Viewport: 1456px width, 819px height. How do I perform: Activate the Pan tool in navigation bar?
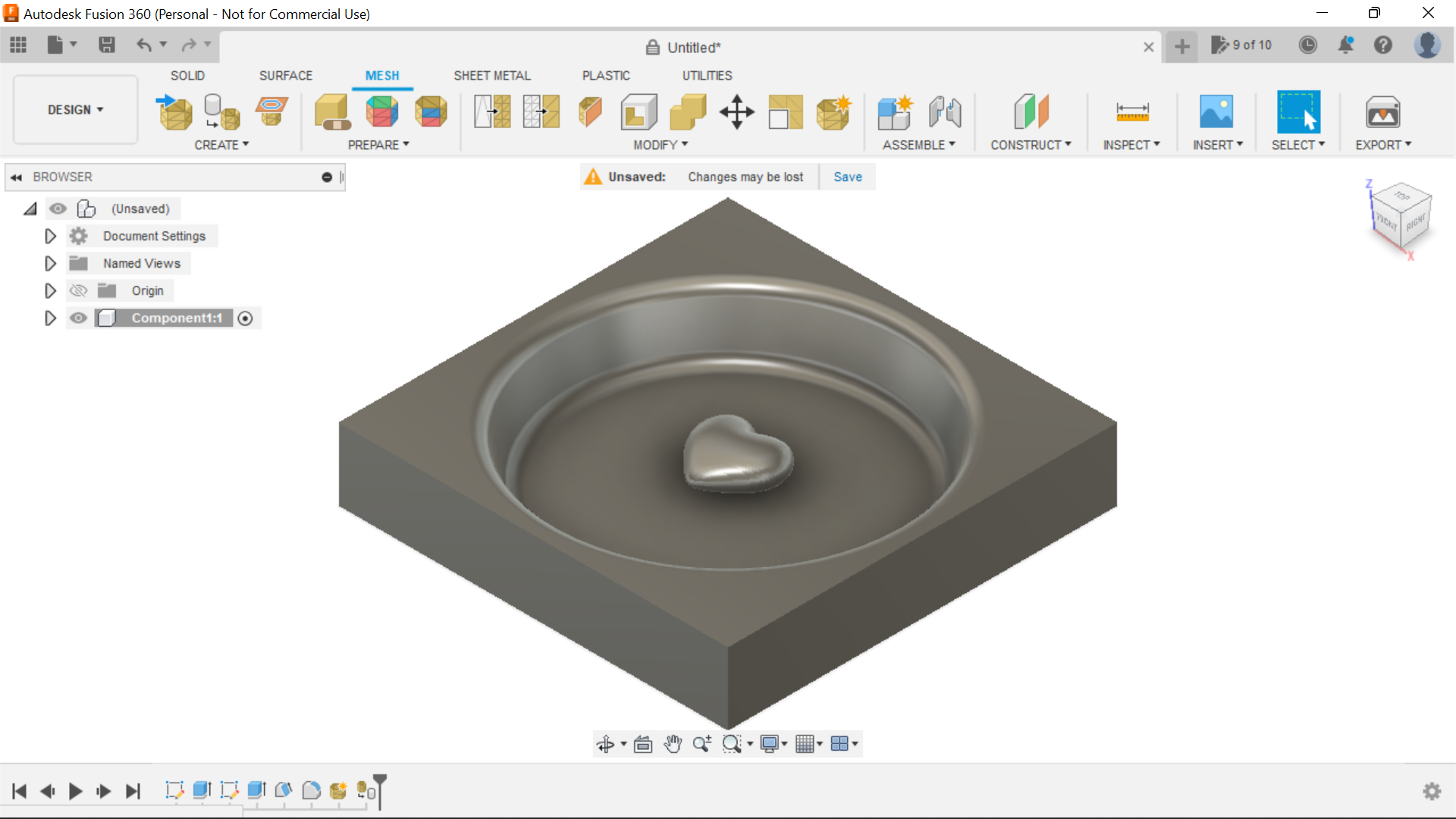673,743
